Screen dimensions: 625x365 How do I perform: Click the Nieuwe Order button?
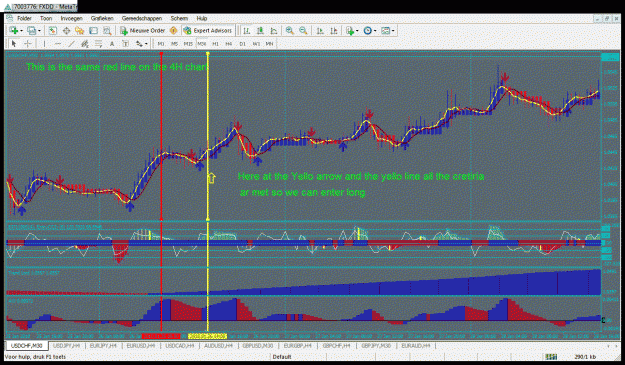[143, 31]
